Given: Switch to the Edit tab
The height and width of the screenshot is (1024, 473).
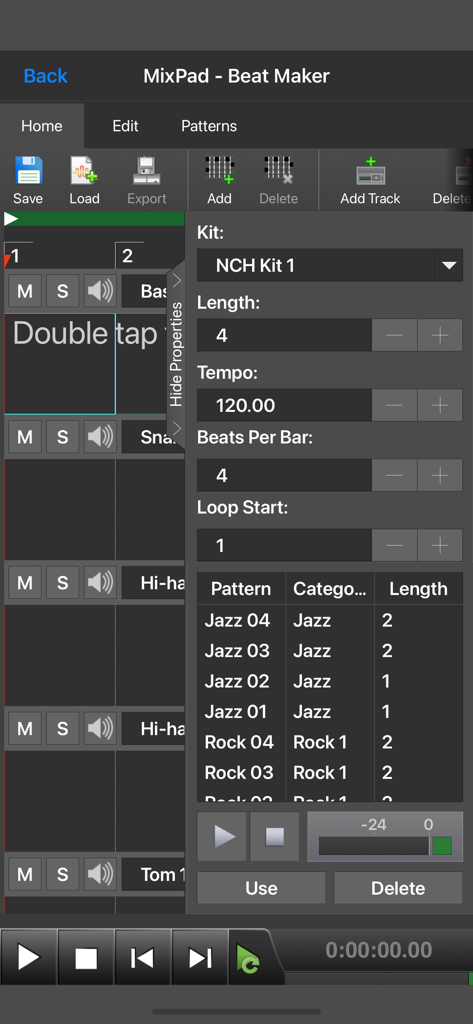Looking at the screenshot, I should tap(125, 126).
